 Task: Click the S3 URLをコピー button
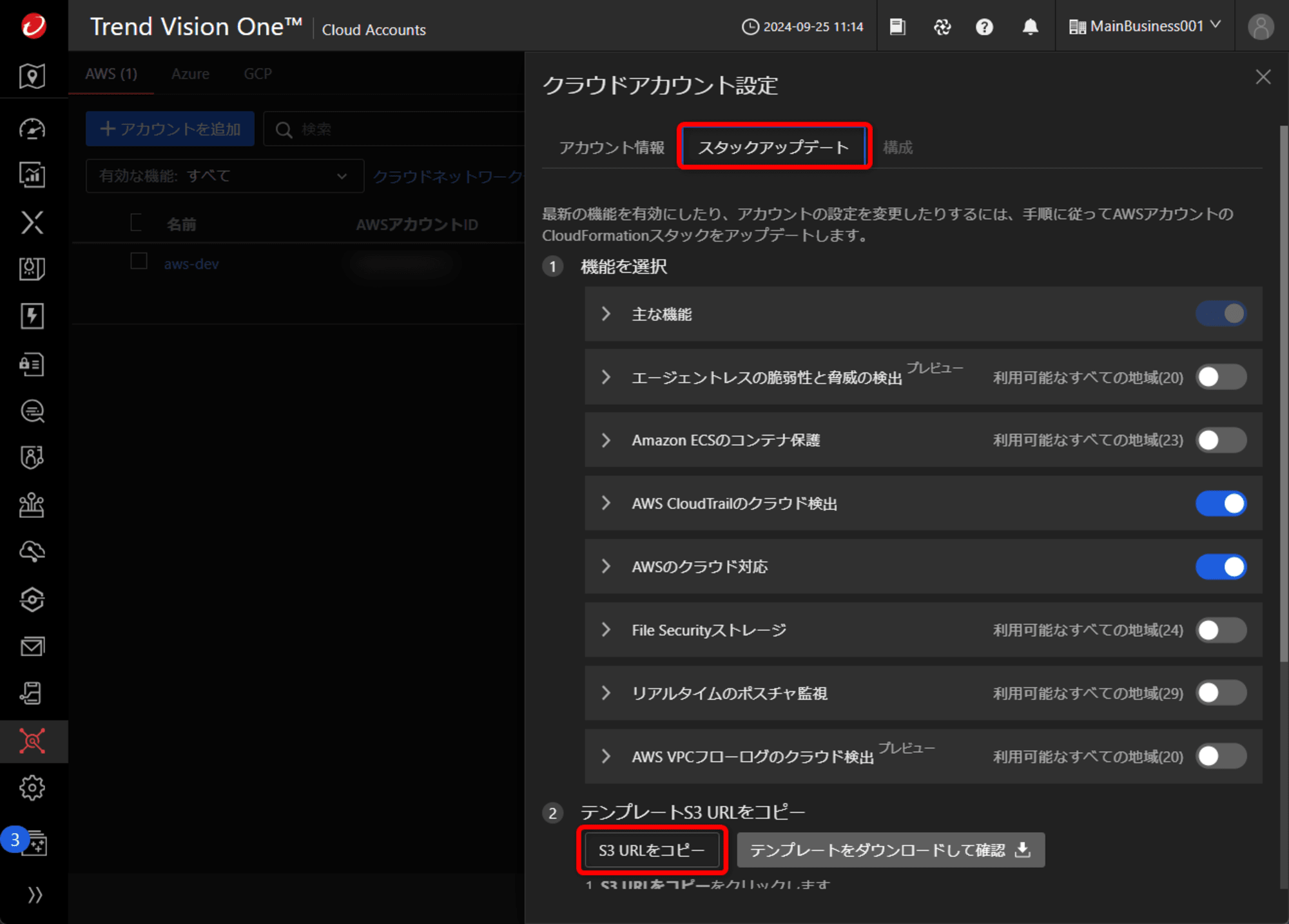coord(652,850)
